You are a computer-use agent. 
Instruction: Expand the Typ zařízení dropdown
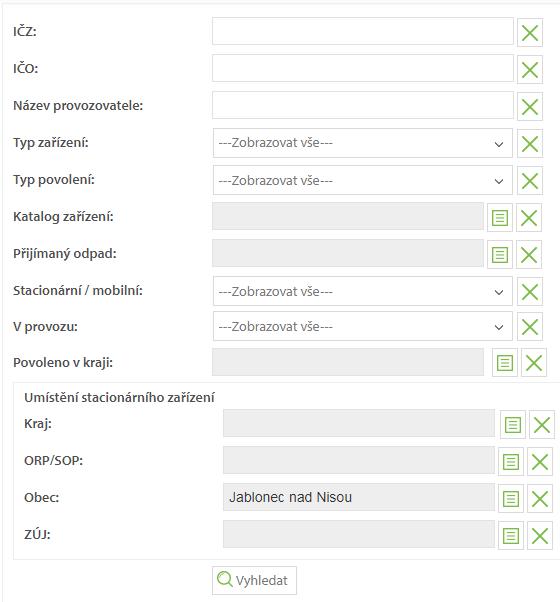[363, 143]
